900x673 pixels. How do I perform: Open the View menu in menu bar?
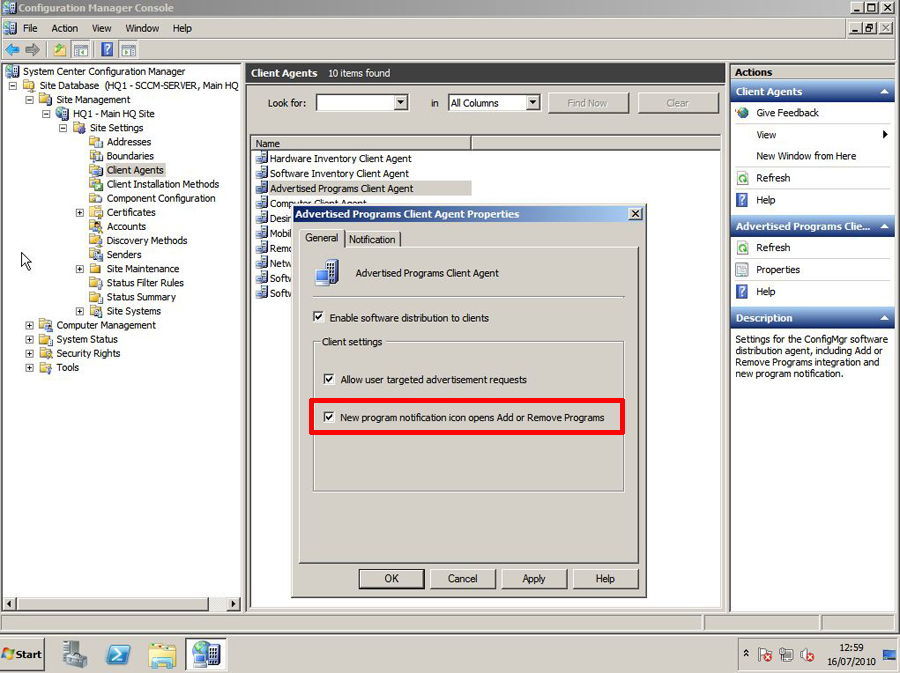pos(102,28)
